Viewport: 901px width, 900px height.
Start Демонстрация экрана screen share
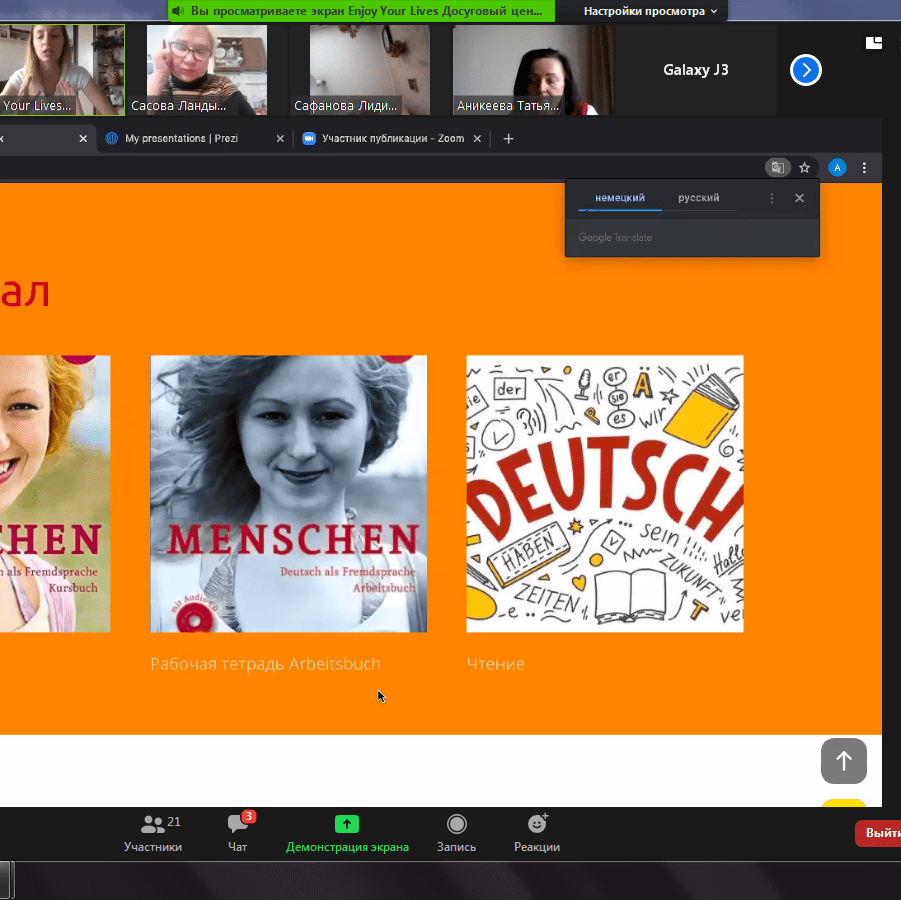pyautogui.click(x=347, y=833)
